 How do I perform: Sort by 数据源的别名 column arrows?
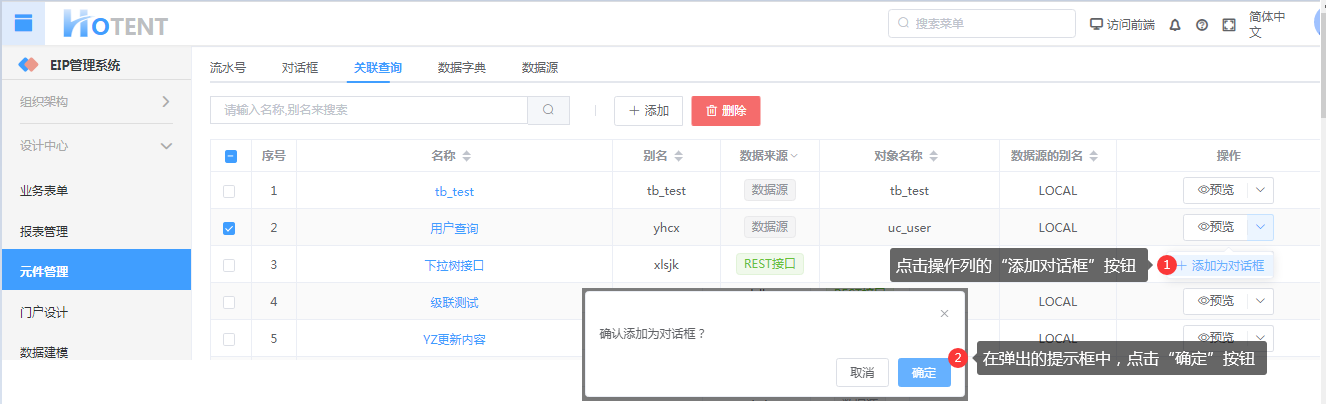1094,156
